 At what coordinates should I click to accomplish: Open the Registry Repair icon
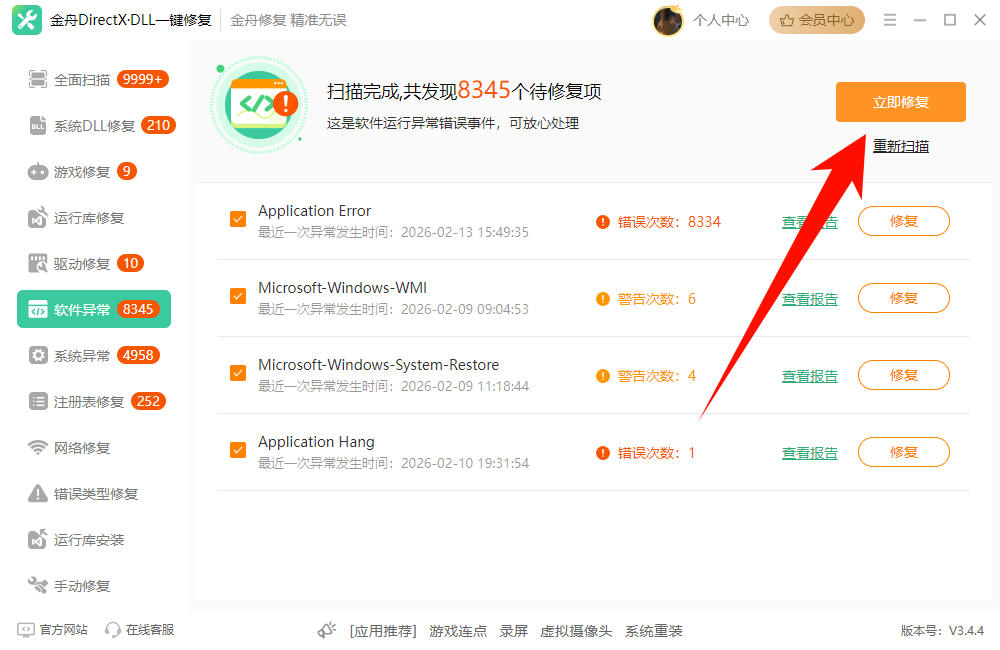(x=38, y=402)
